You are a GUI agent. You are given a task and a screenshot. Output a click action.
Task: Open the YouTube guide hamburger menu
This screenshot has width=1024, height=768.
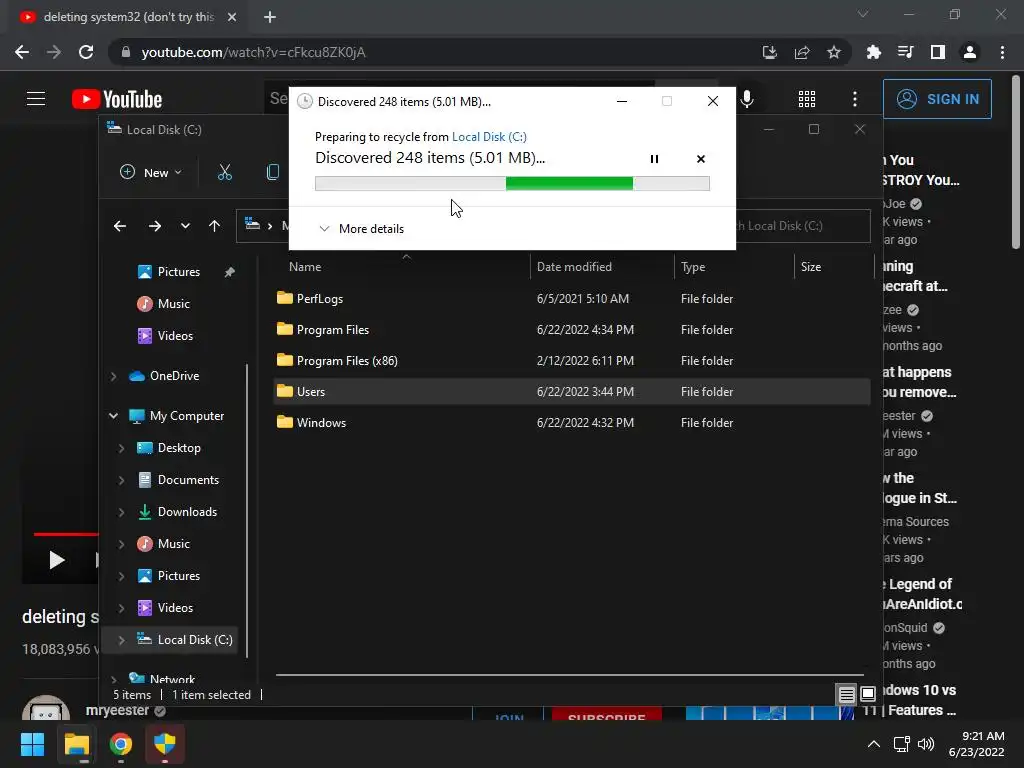click(x=36, y=99)
